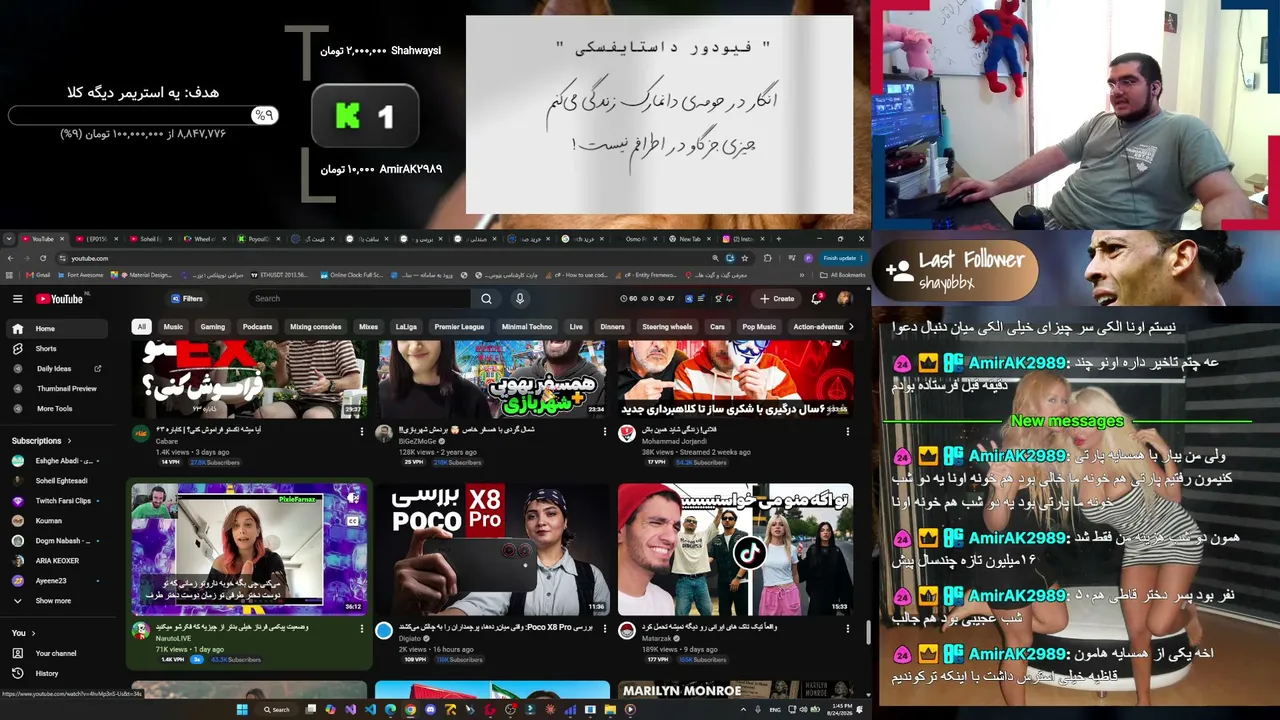Mute the NarutoLIVE video preview

click(353, 497)
